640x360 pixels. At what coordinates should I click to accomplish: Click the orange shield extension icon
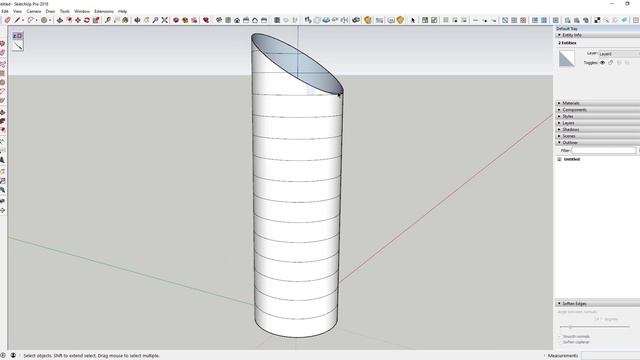[400, 20]
